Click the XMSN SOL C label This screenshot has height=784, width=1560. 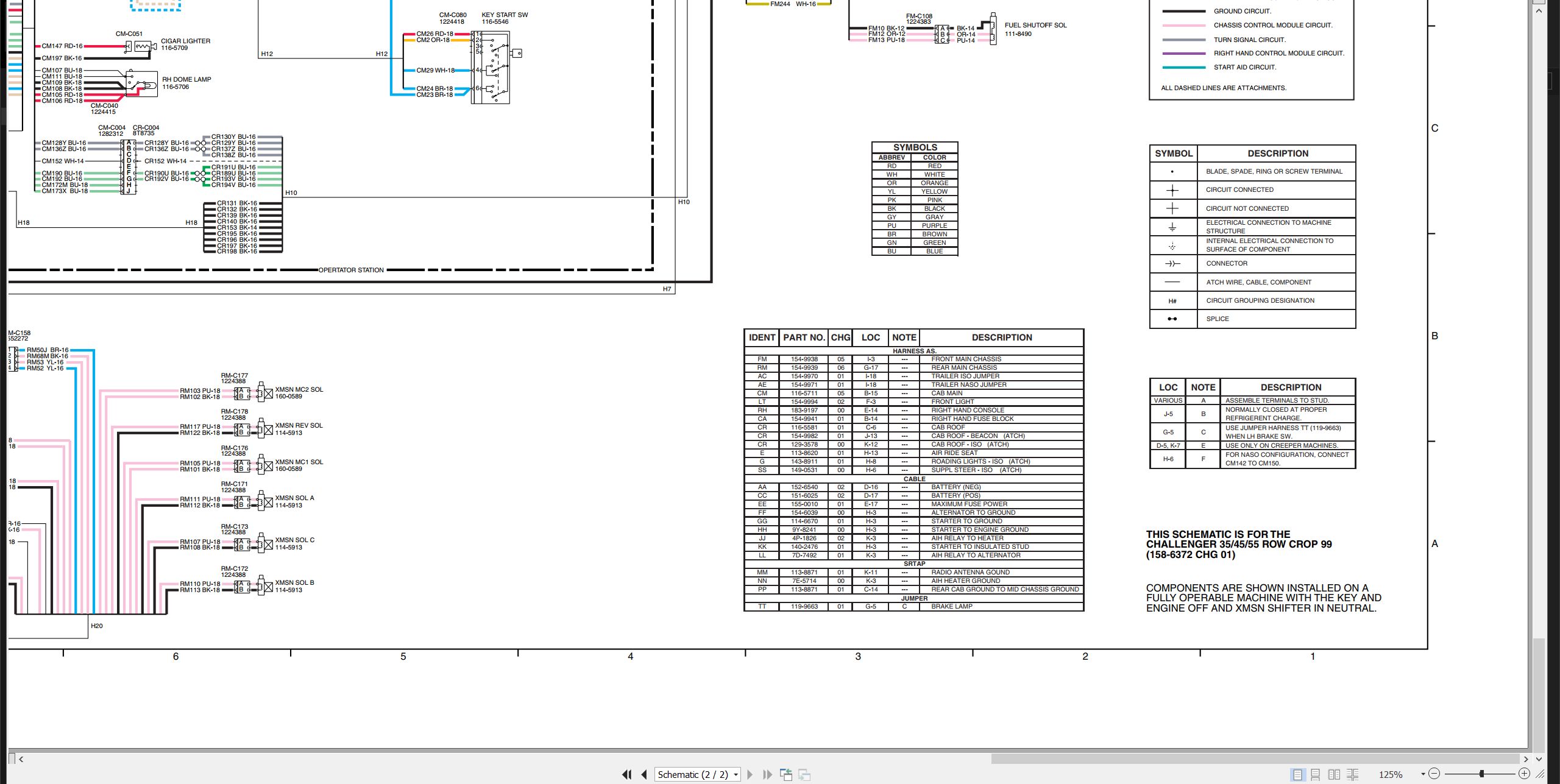pos(294,540)
